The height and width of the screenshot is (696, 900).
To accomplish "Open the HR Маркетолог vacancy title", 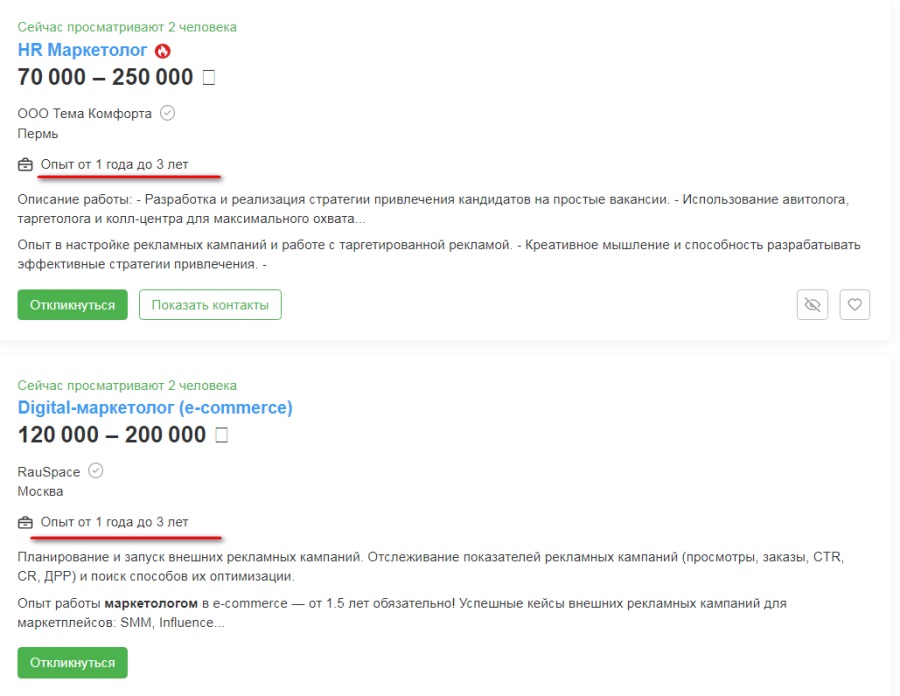I will click(83, 49).
